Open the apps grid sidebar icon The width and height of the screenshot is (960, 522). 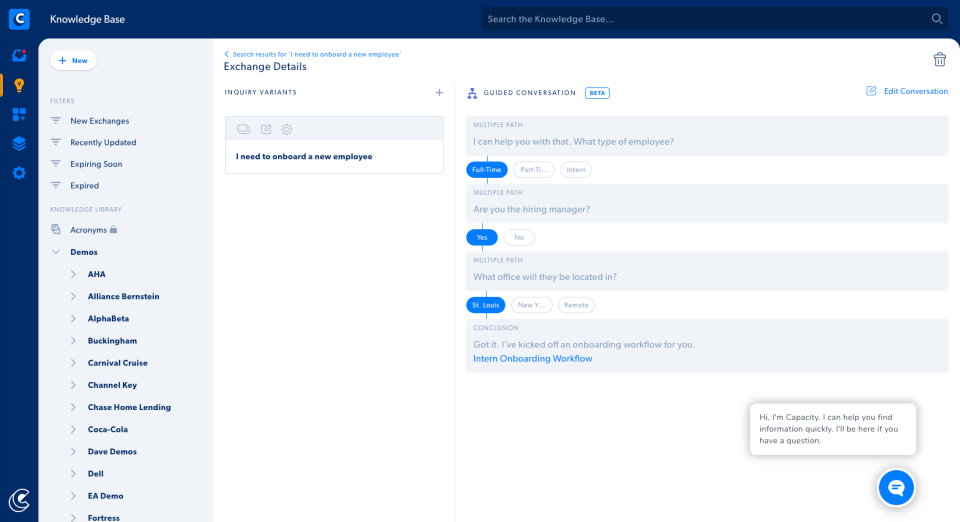tap(19, 114)
